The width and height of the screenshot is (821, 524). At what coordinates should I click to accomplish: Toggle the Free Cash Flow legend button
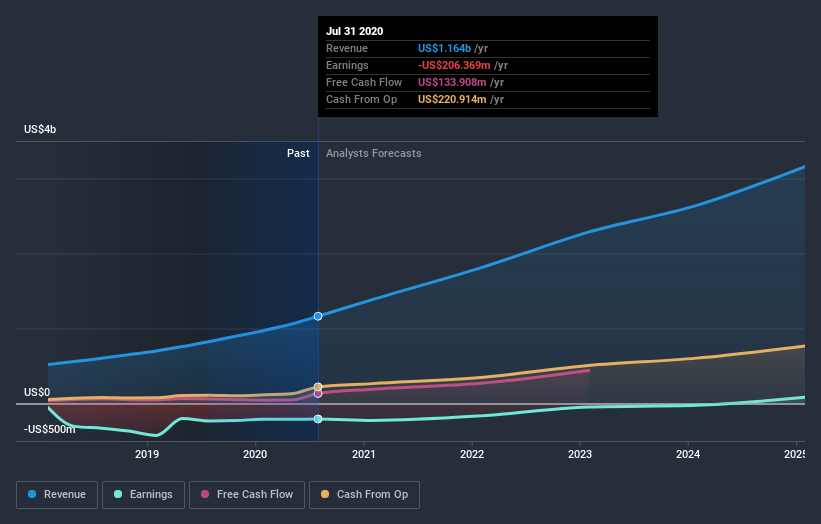pyautogui.click(x=247, y=495)
